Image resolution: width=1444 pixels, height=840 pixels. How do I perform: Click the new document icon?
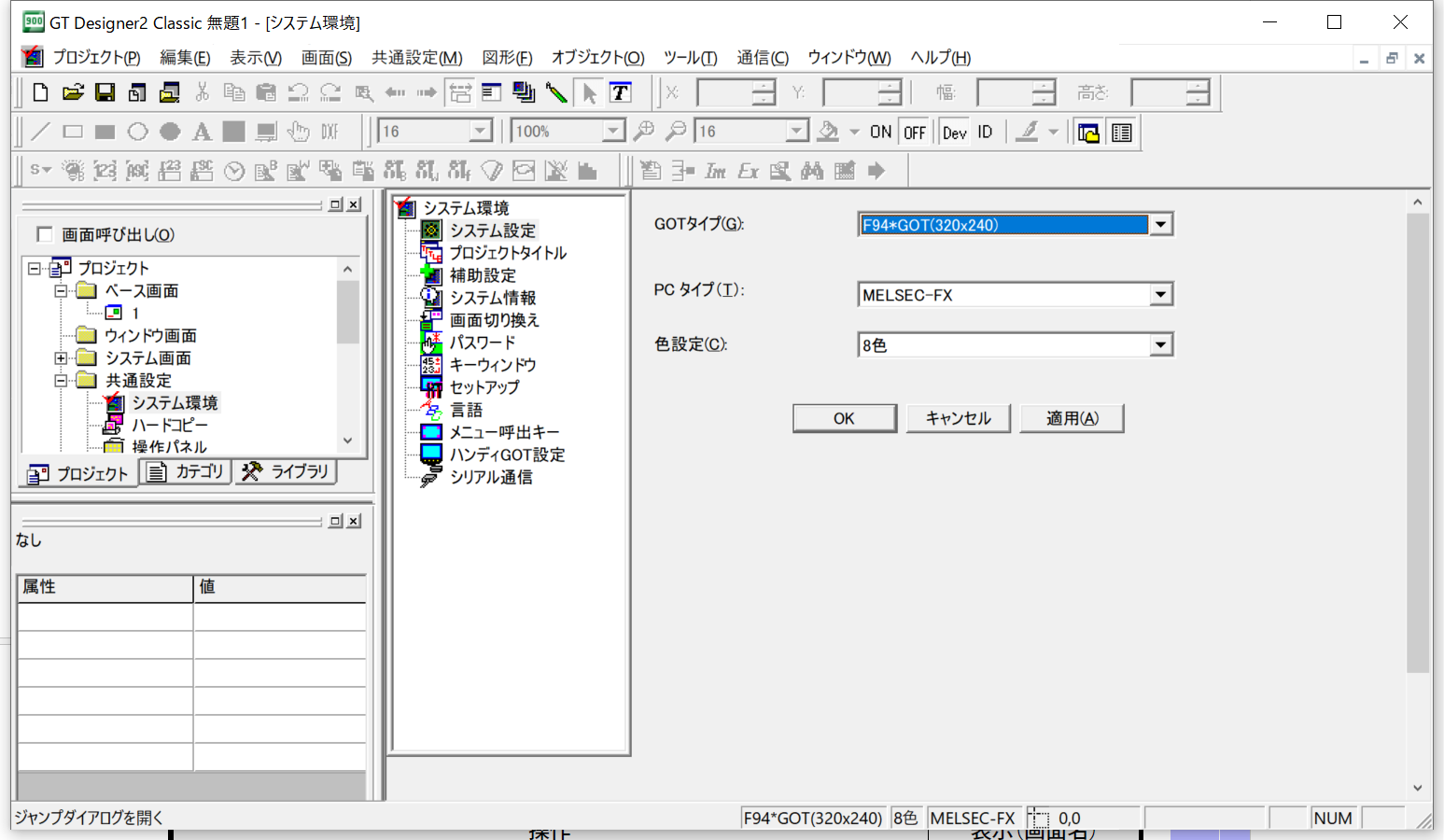click(40, 92)
